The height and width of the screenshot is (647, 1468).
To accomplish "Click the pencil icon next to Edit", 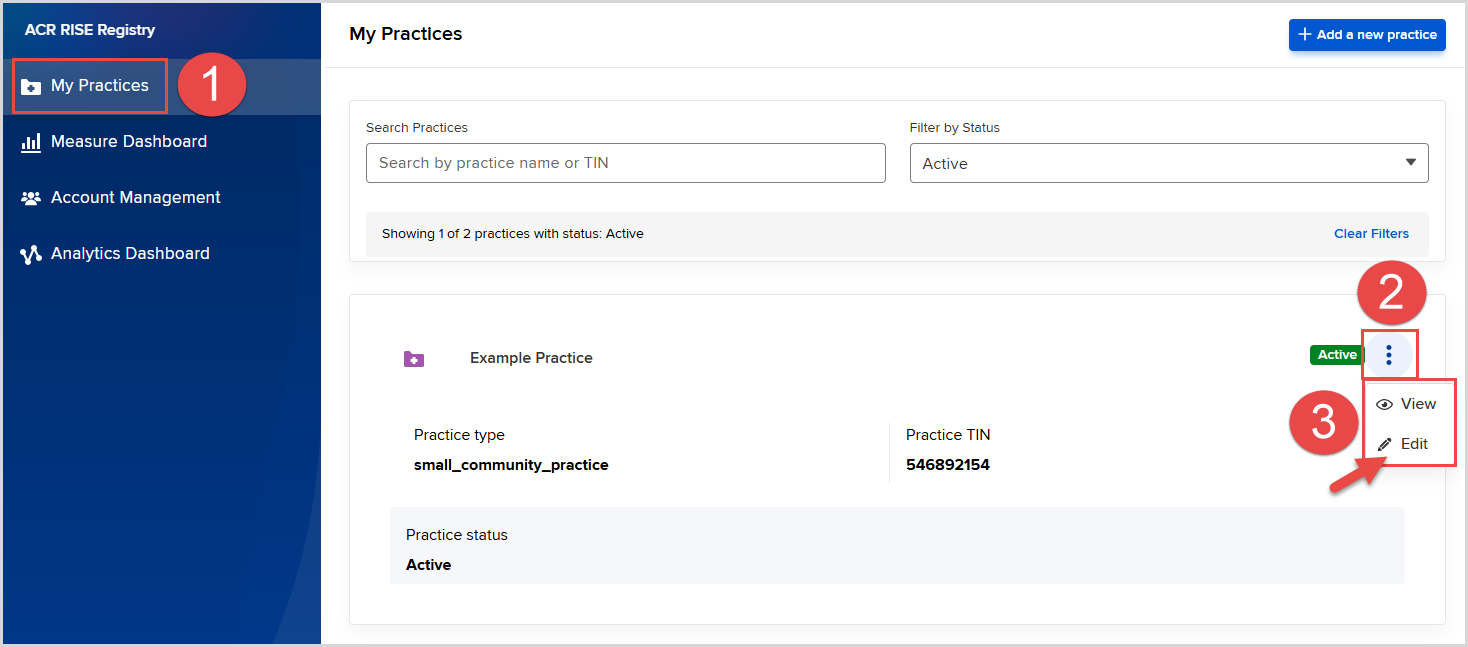I will [1385, 444].
